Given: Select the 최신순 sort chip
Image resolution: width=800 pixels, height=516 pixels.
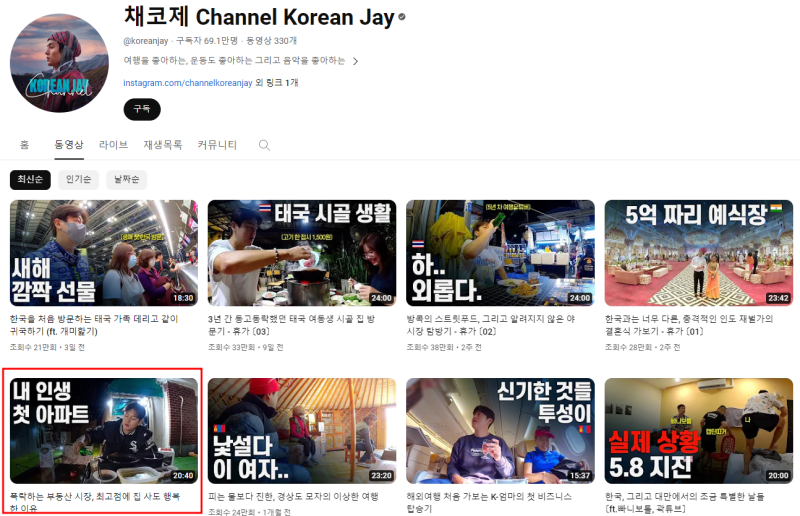Looking at the screenshot, I should [x=30, y=180].
